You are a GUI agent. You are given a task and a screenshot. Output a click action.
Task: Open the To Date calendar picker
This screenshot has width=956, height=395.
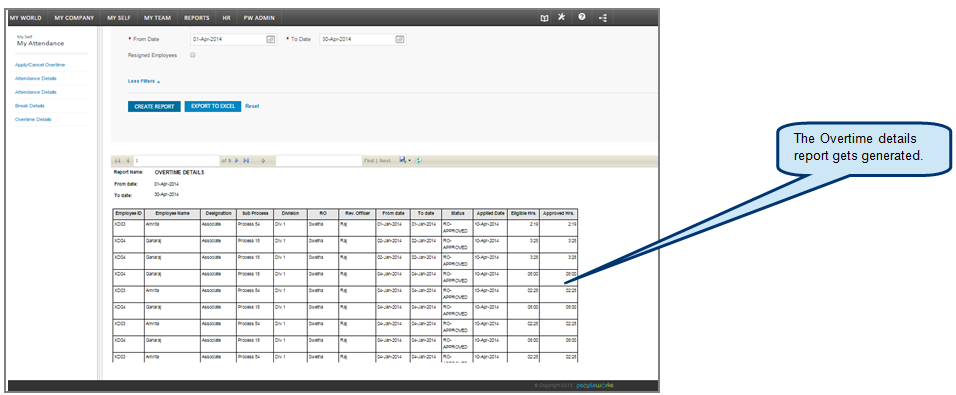[400, 39]
